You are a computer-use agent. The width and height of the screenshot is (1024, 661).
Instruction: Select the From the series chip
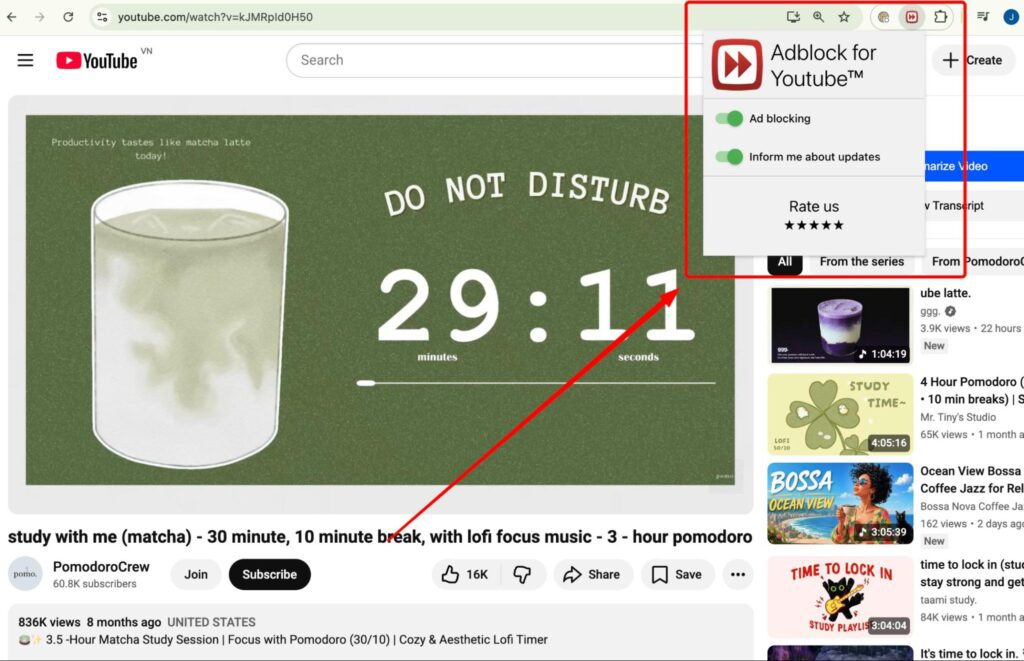tap(862, 261)
